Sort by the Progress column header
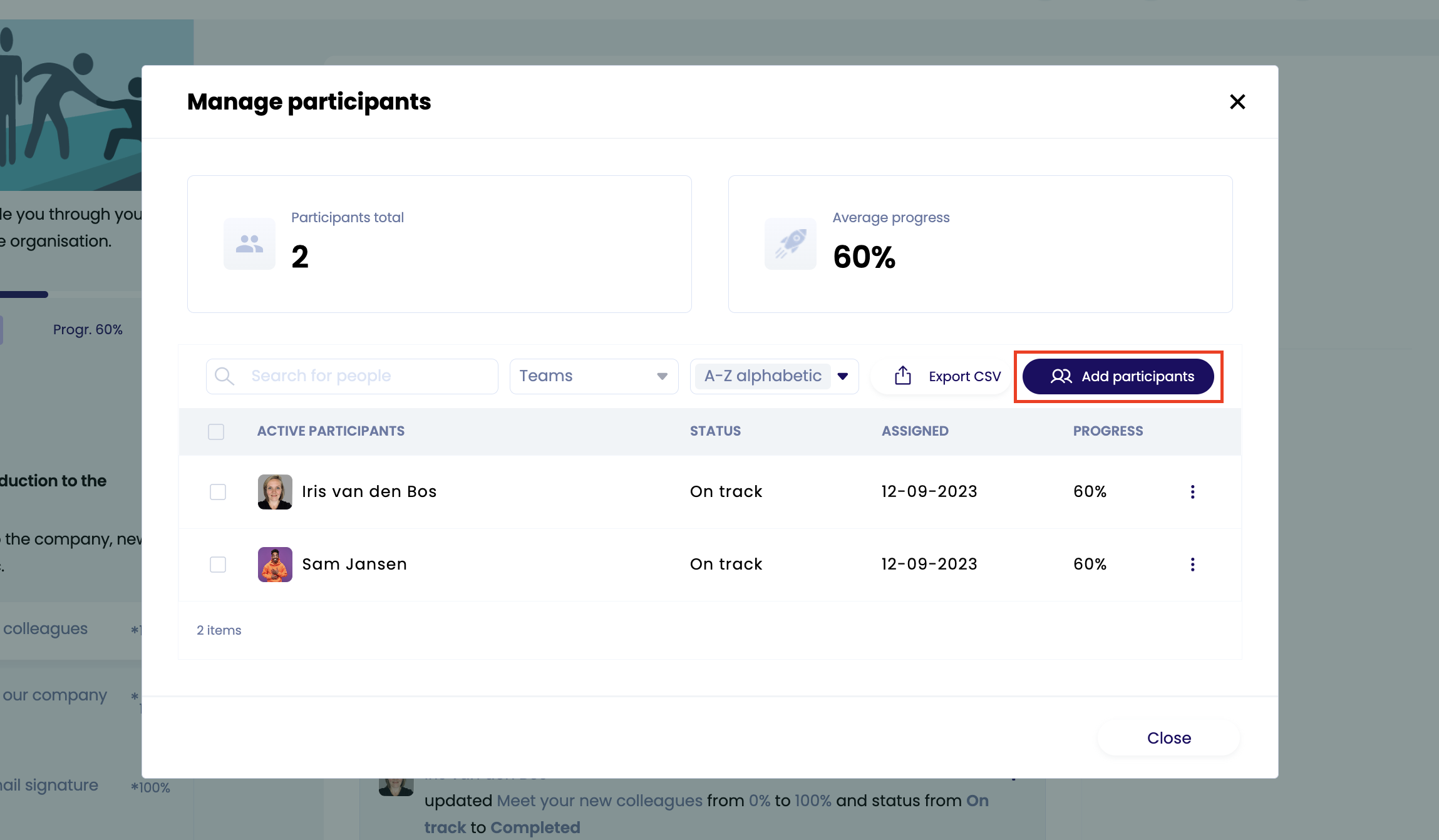 [1108, 431]
